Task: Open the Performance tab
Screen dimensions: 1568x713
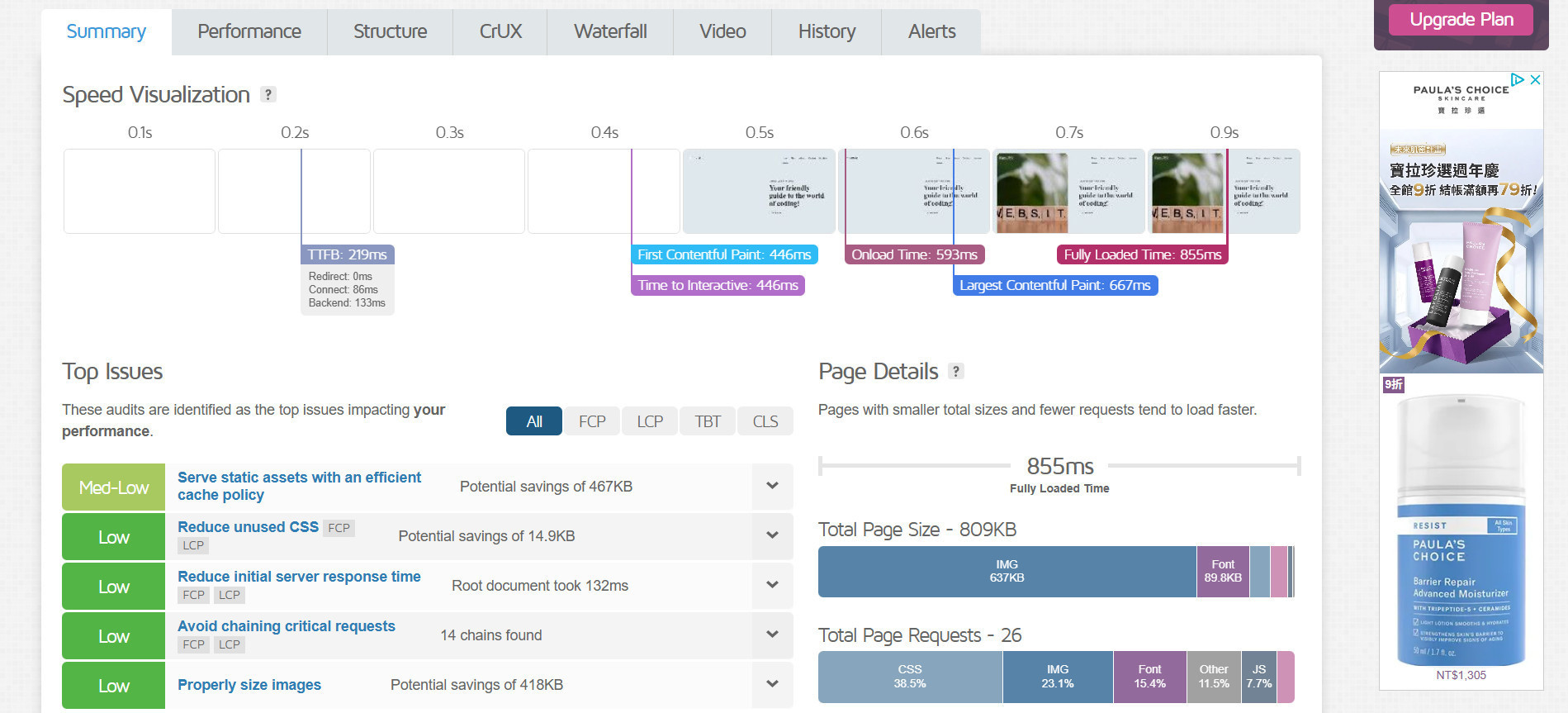Action: [x=249, y=31]
